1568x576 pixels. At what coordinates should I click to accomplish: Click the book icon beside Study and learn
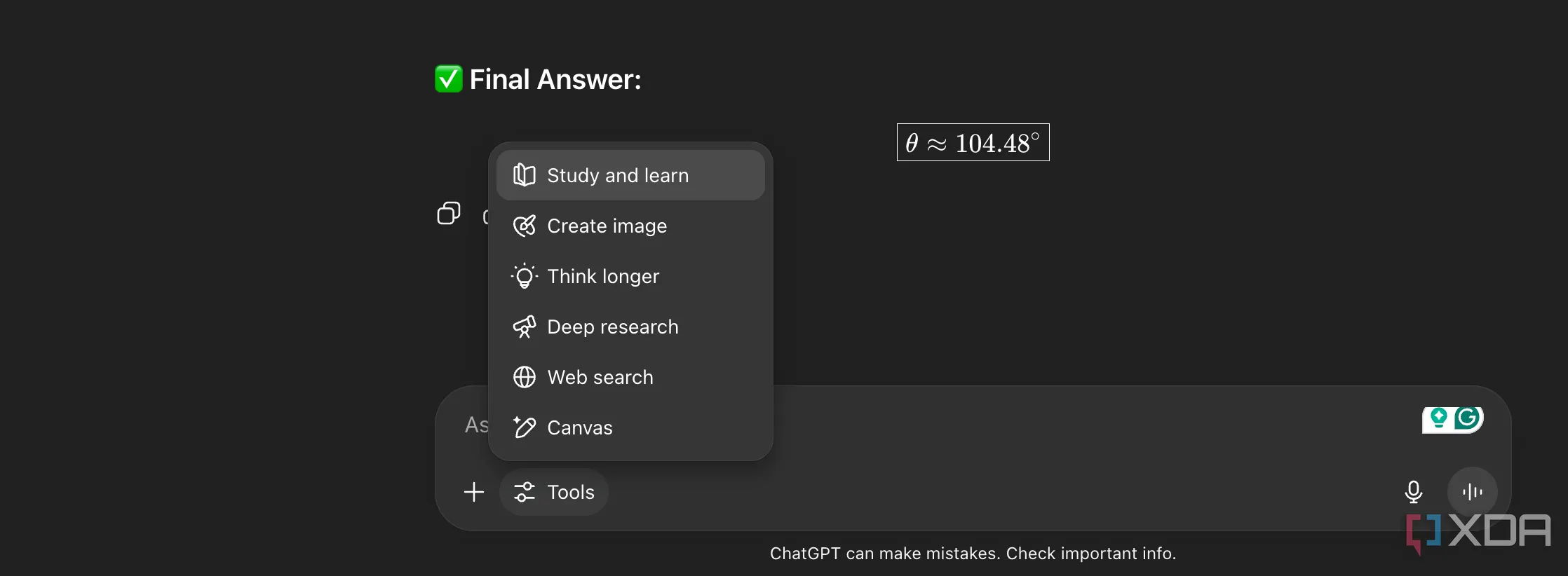point(525,175)
